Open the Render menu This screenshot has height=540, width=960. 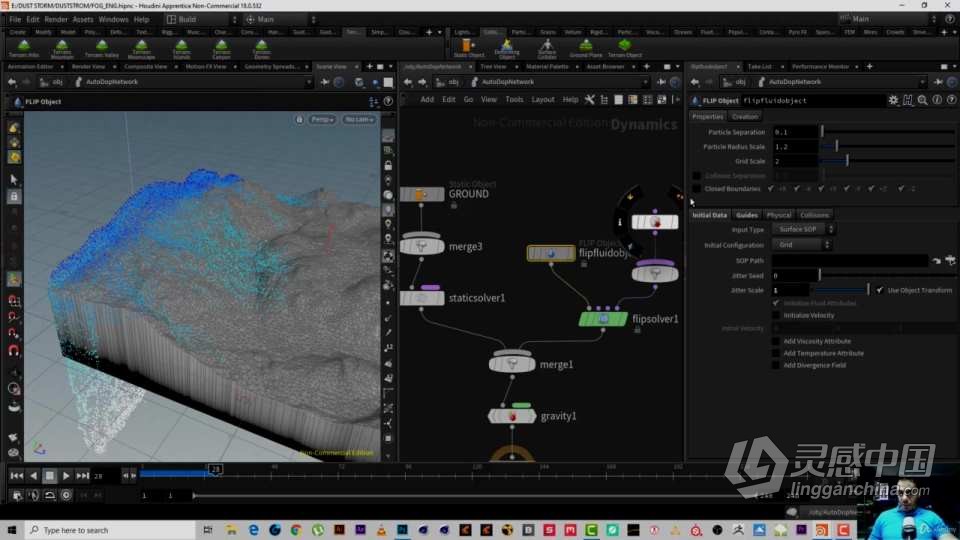pos(56,20)
